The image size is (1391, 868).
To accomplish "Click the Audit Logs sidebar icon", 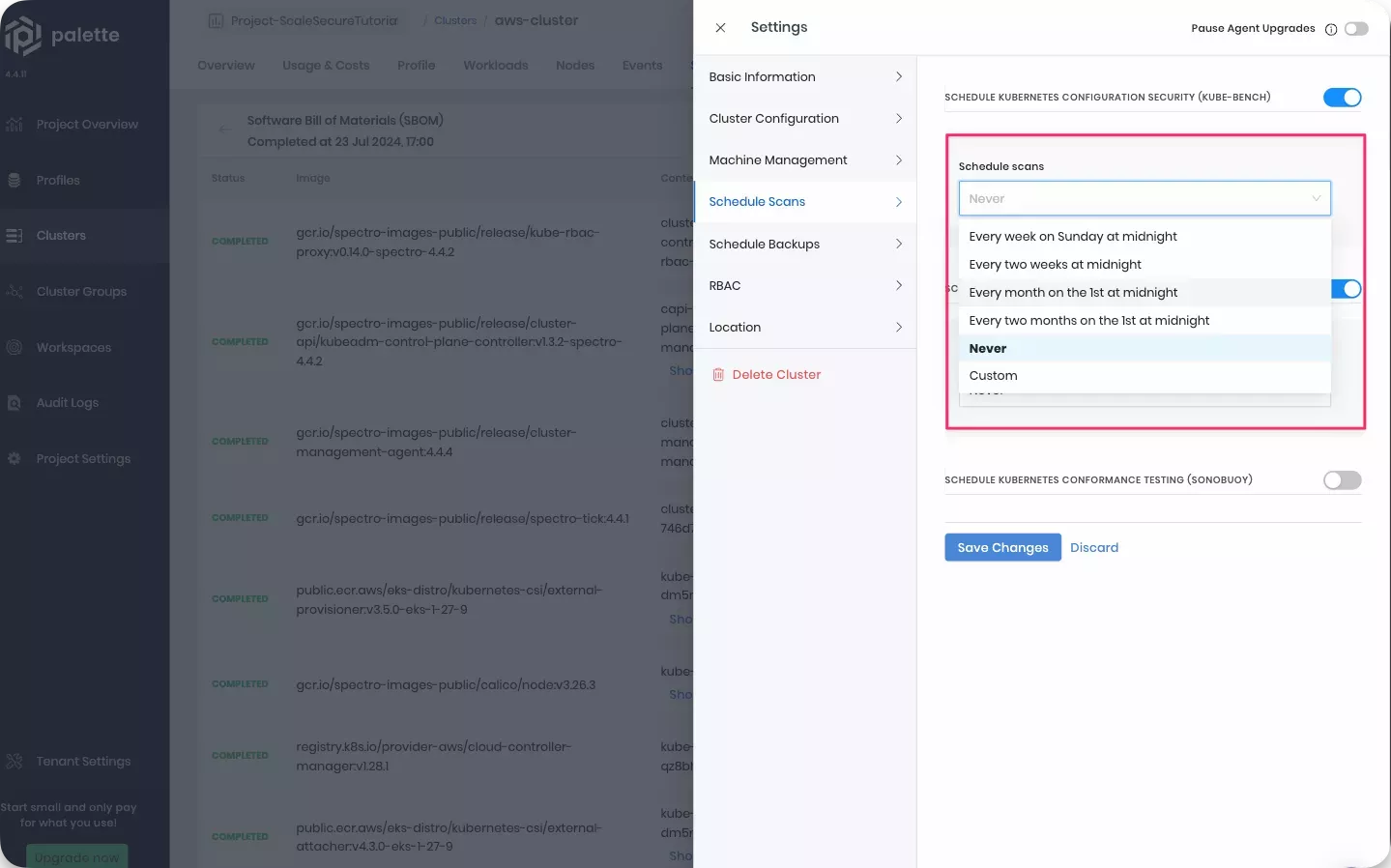I will click(x=14, y=403).
